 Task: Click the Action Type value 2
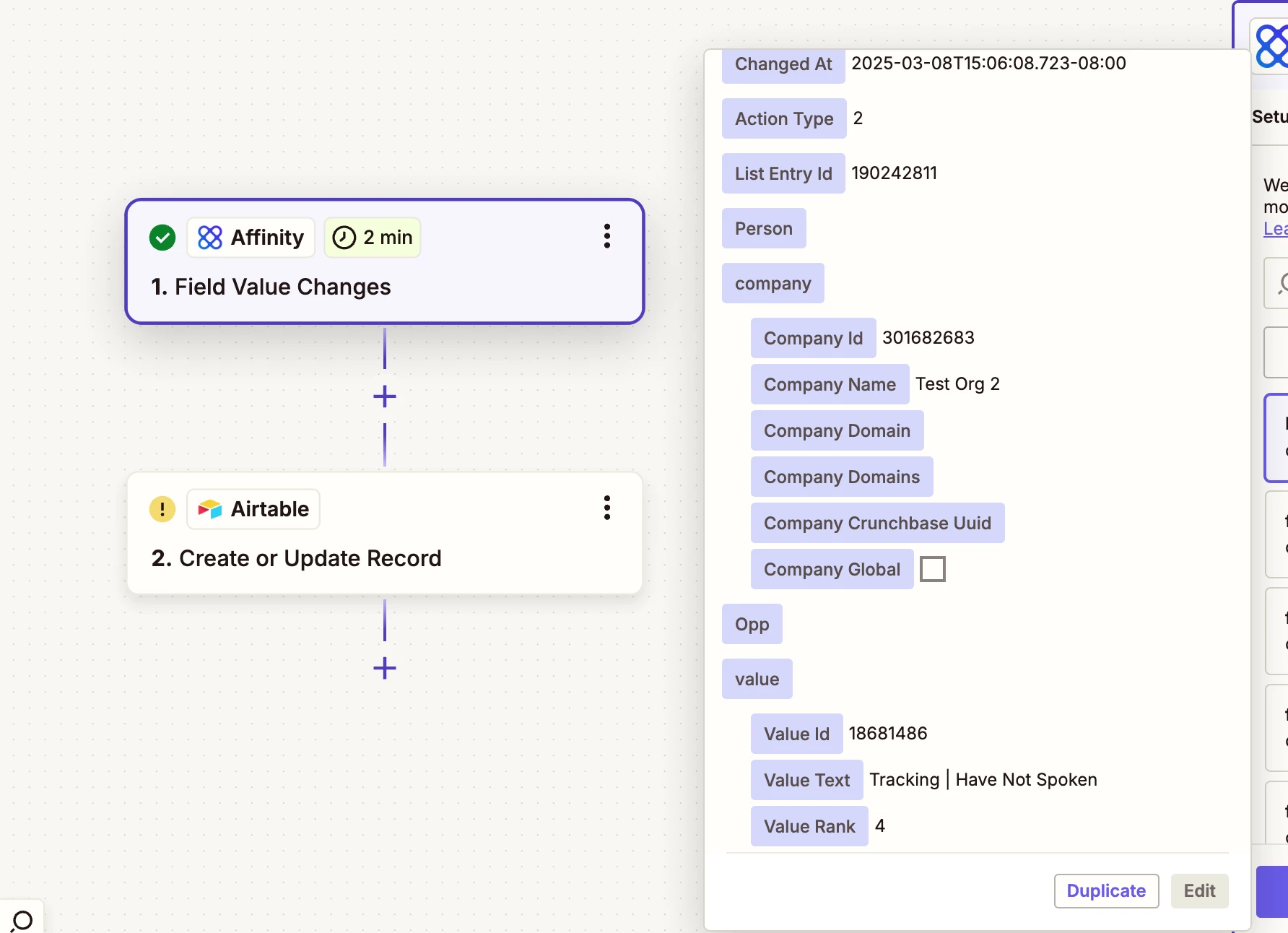[x=858, y=118]
